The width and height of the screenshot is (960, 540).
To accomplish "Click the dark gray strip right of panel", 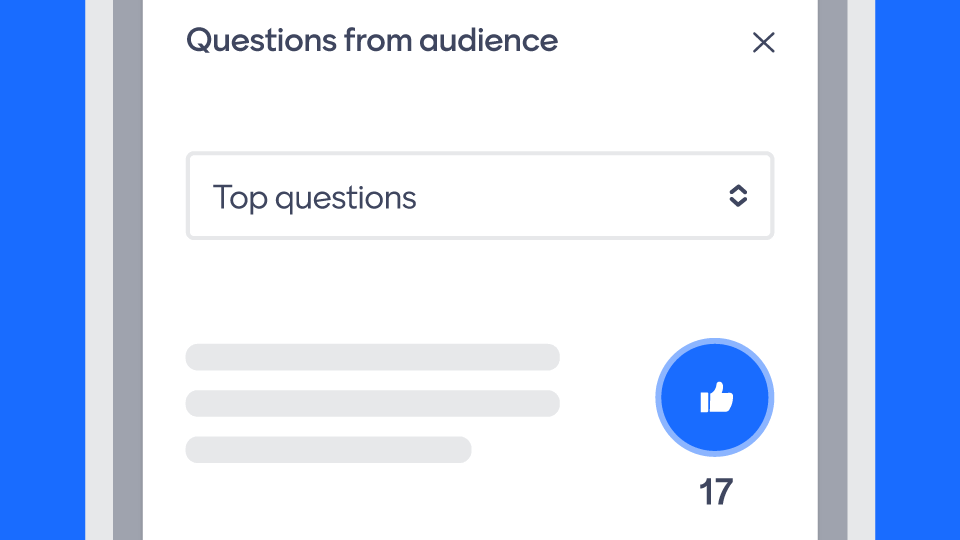I will click(x=832, y=270).
